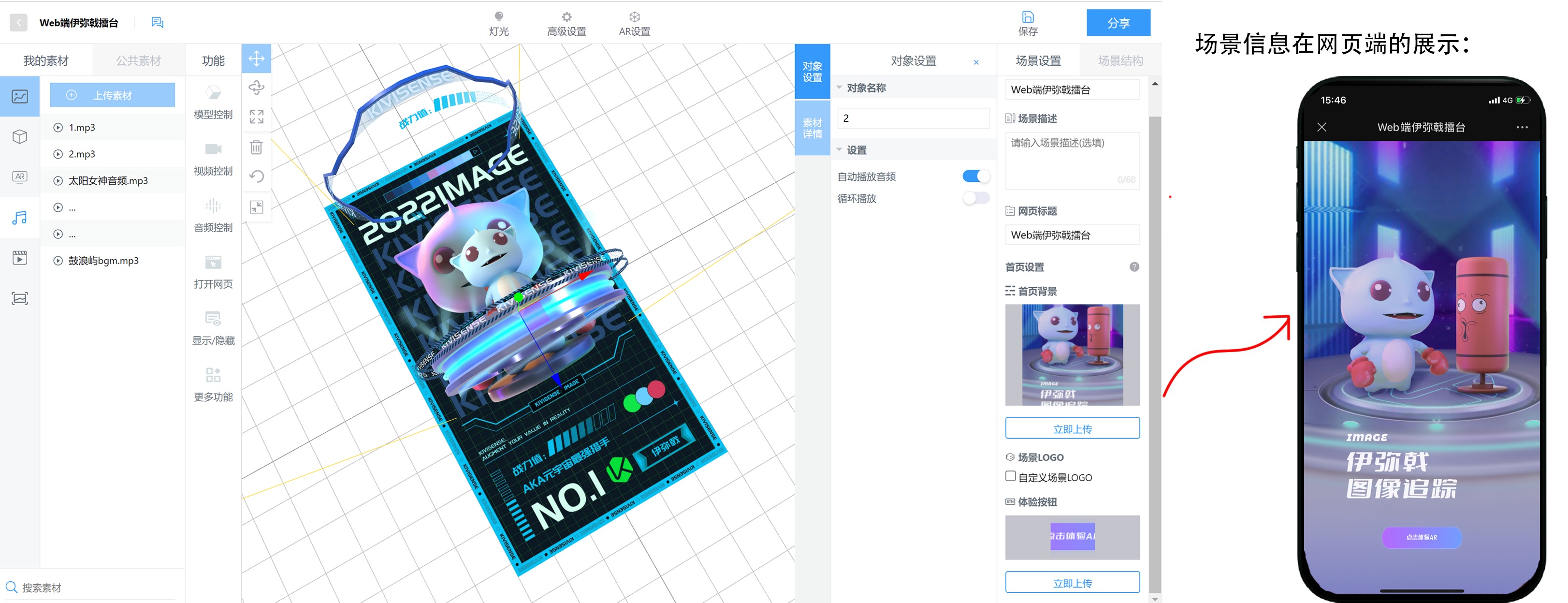The width and height of the screenshot is (1568, 603).
Task: Click the undo arrow icon
Action: [x=256, y=176]
